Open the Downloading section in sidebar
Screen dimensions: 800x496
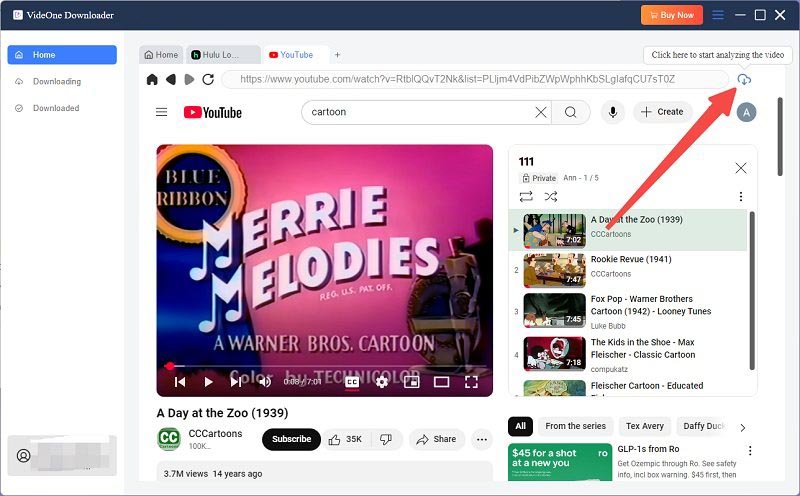(56, 81)
